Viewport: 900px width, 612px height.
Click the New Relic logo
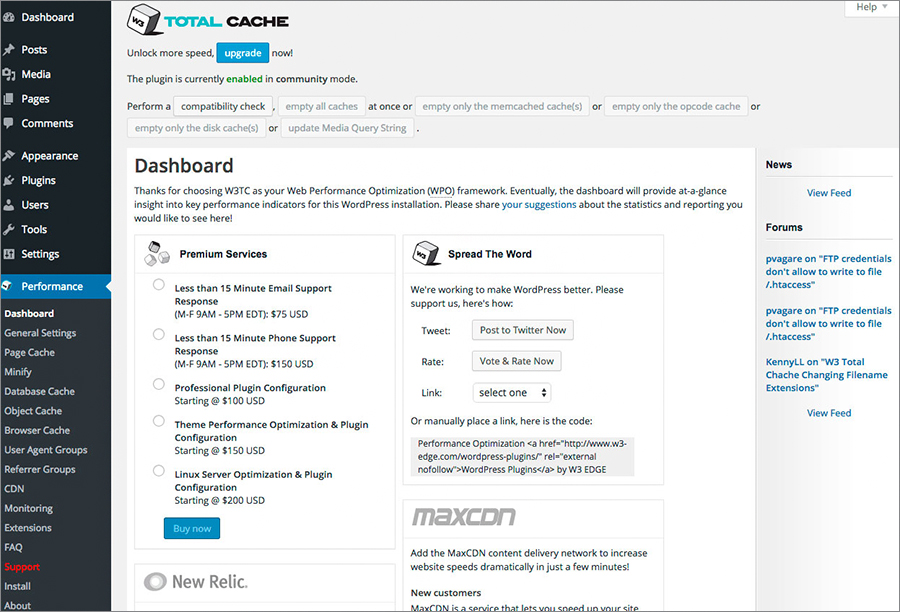tap(196, 582)
